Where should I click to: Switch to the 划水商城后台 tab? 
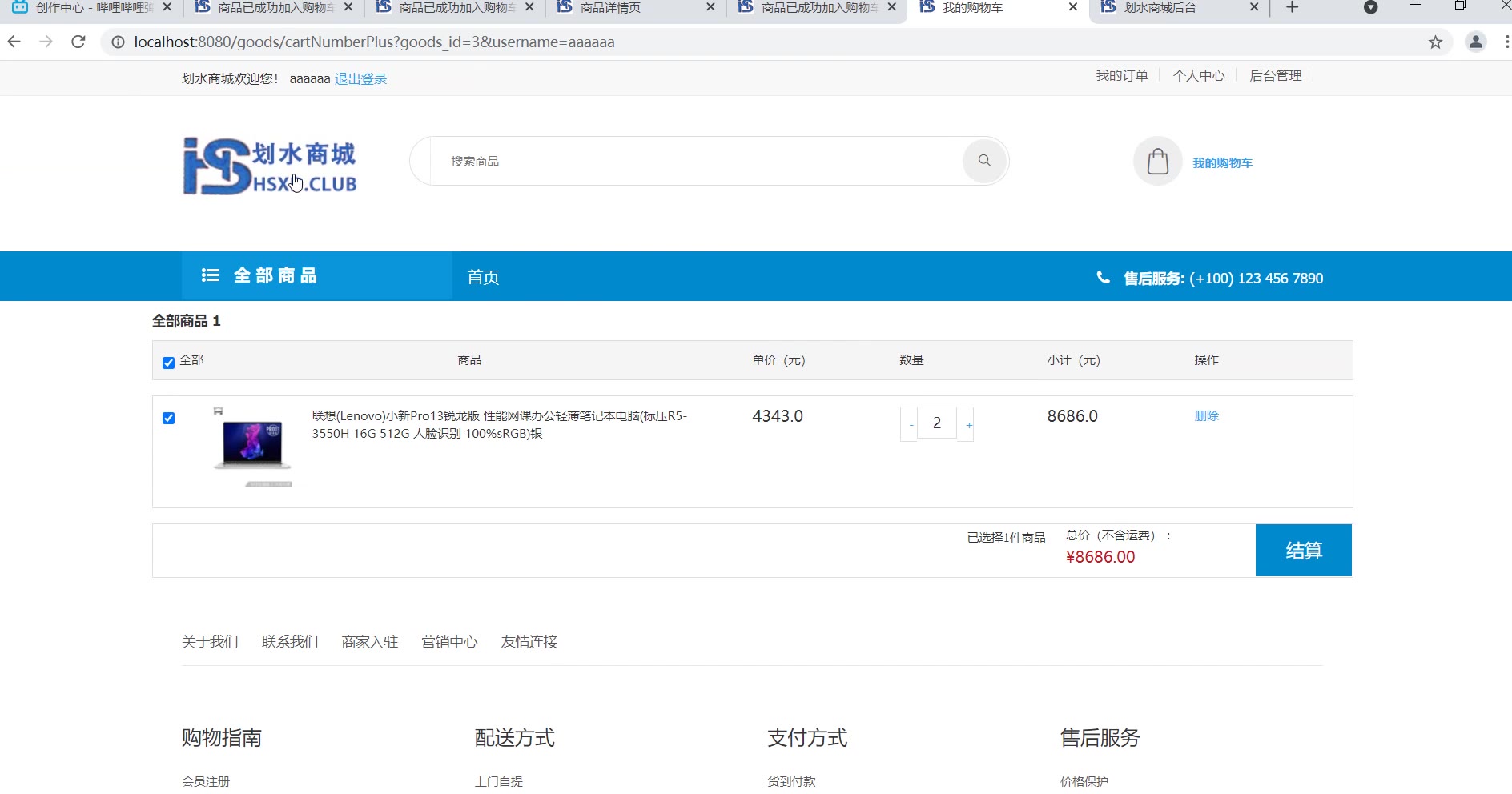(1160, 8)
